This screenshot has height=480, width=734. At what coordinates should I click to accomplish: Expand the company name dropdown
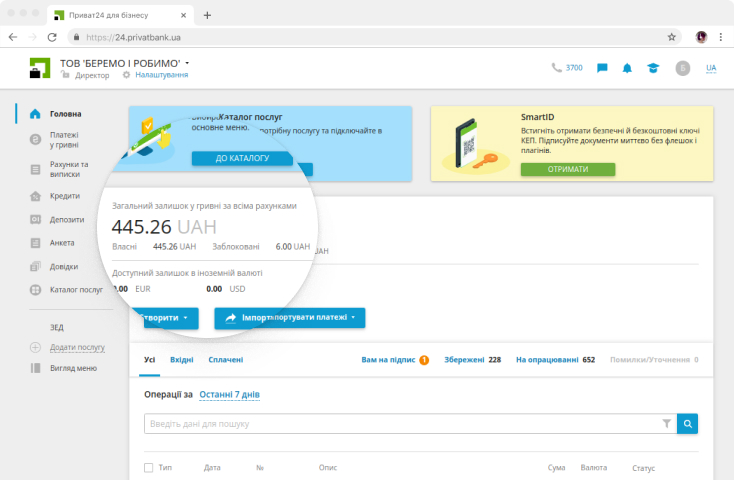[186, 63]
